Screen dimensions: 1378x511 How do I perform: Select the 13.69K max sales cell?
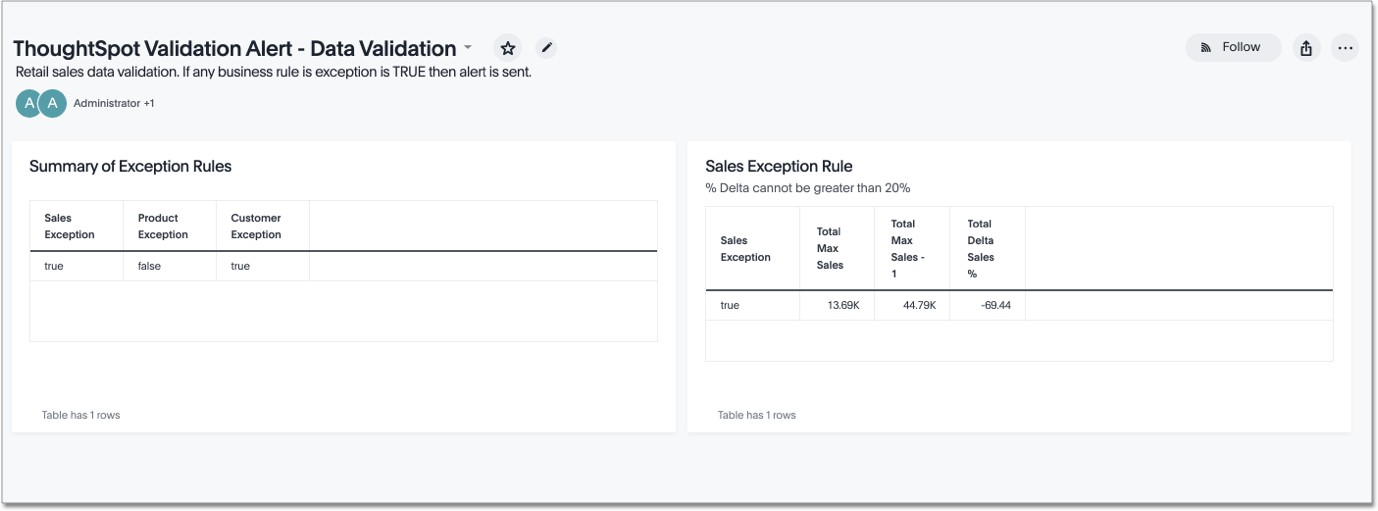point(843,305)
